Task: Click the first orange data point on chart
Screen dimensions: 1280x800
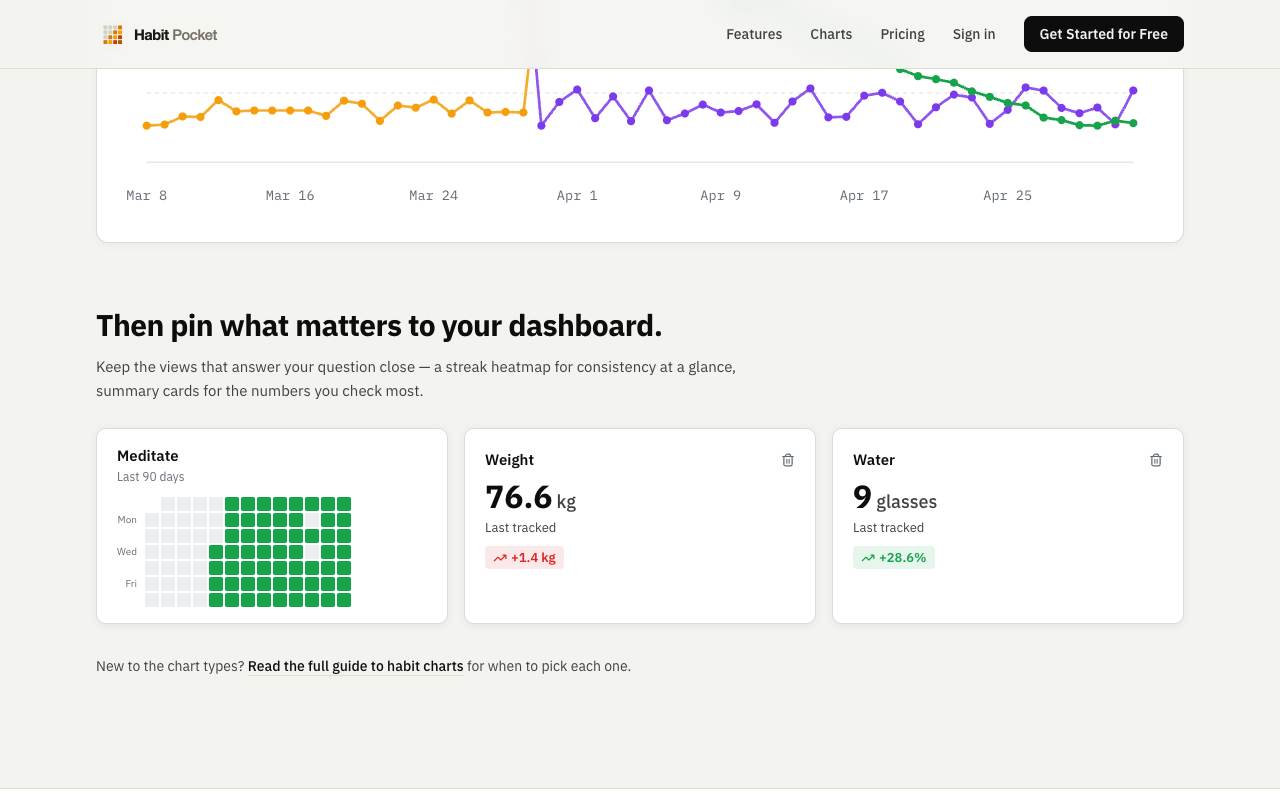Action: coord(147,126)
